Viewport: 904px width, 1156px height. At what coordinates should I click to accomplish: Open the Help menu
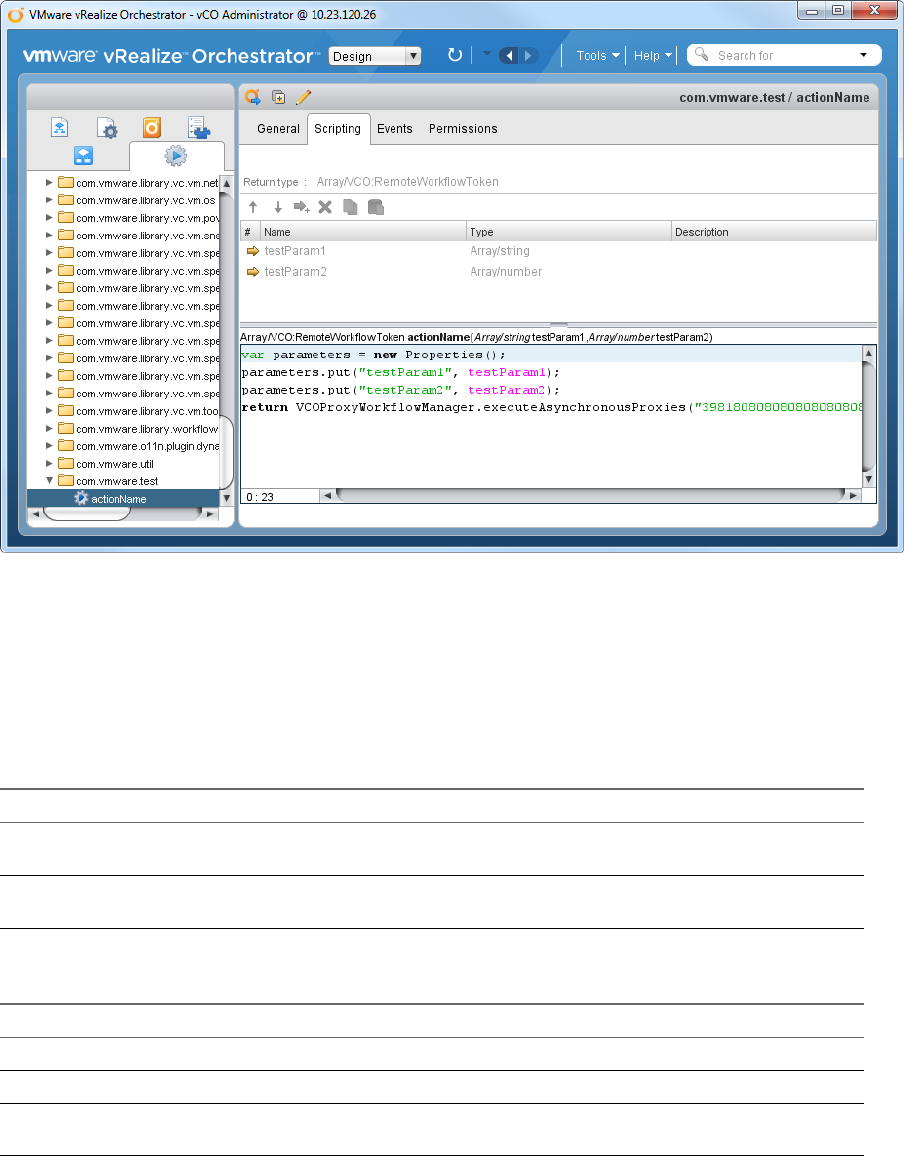(x=653, y=55)
